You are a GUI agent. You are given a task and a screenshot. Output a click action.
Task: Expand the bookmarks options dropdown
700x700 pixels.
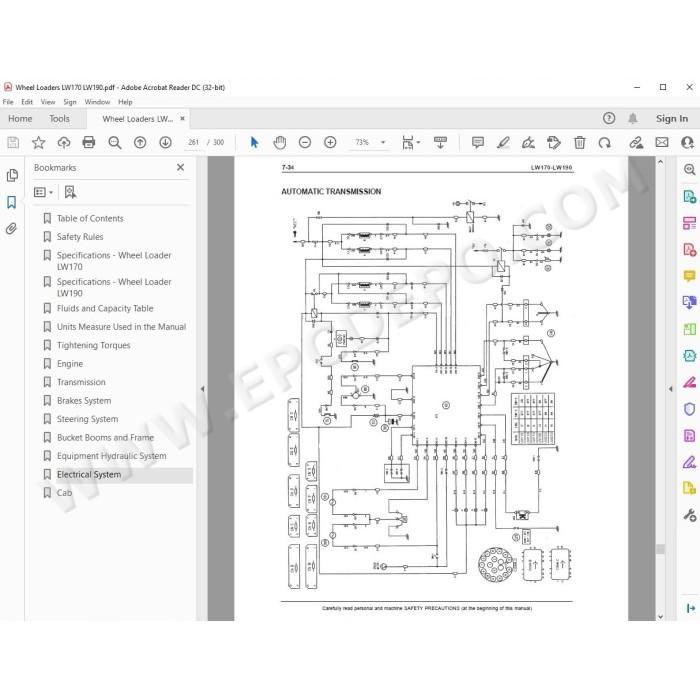44,192
